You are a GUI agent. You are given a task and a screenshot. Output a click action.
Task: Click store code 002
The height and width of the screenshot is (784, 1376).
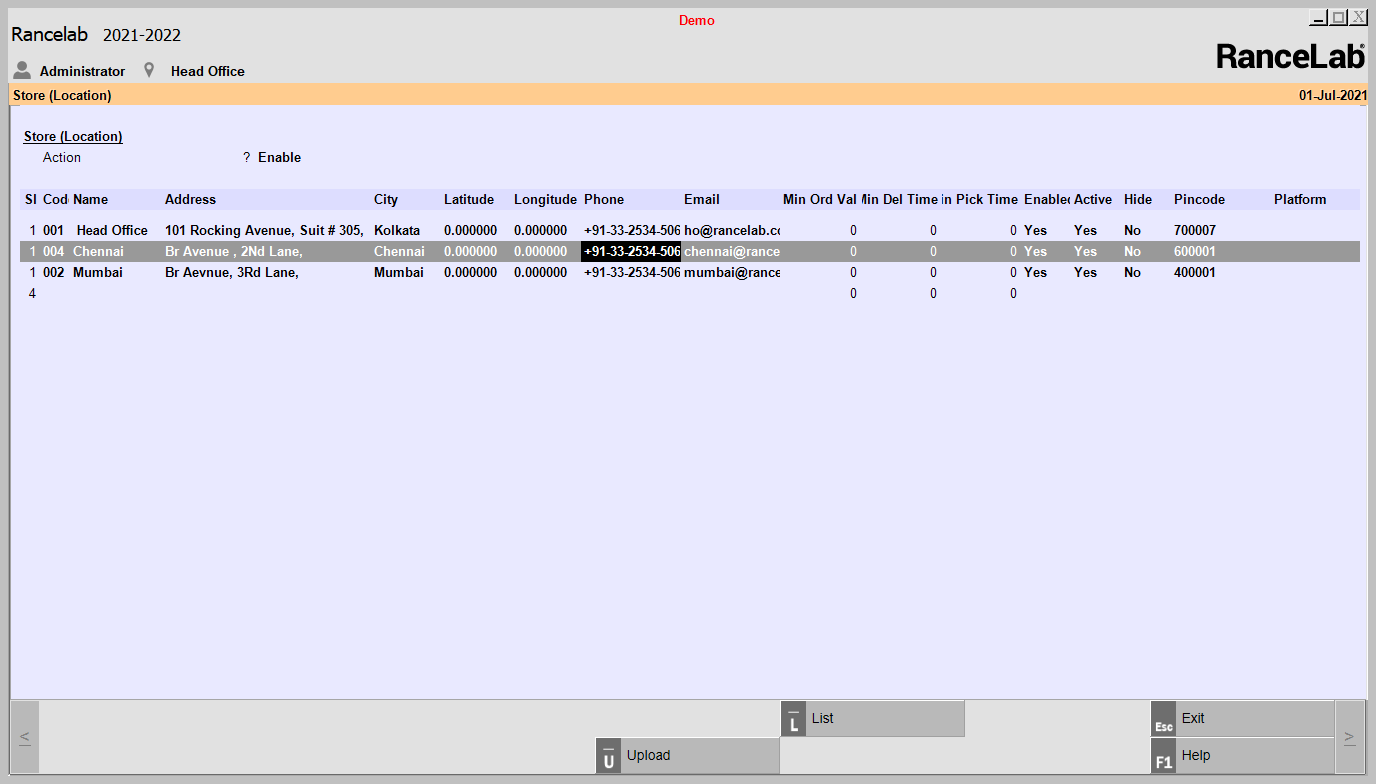coord(53,273)
